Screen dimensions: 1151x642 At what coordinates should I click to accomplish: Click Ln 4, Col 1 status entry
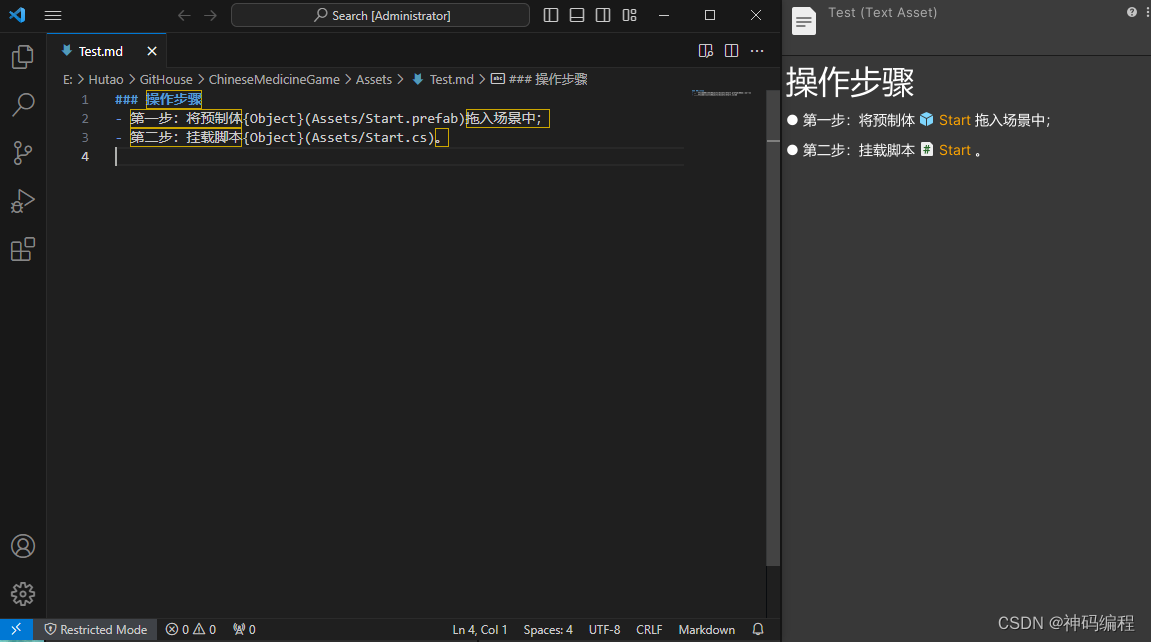pyautogui.click(x=479, y=630)
